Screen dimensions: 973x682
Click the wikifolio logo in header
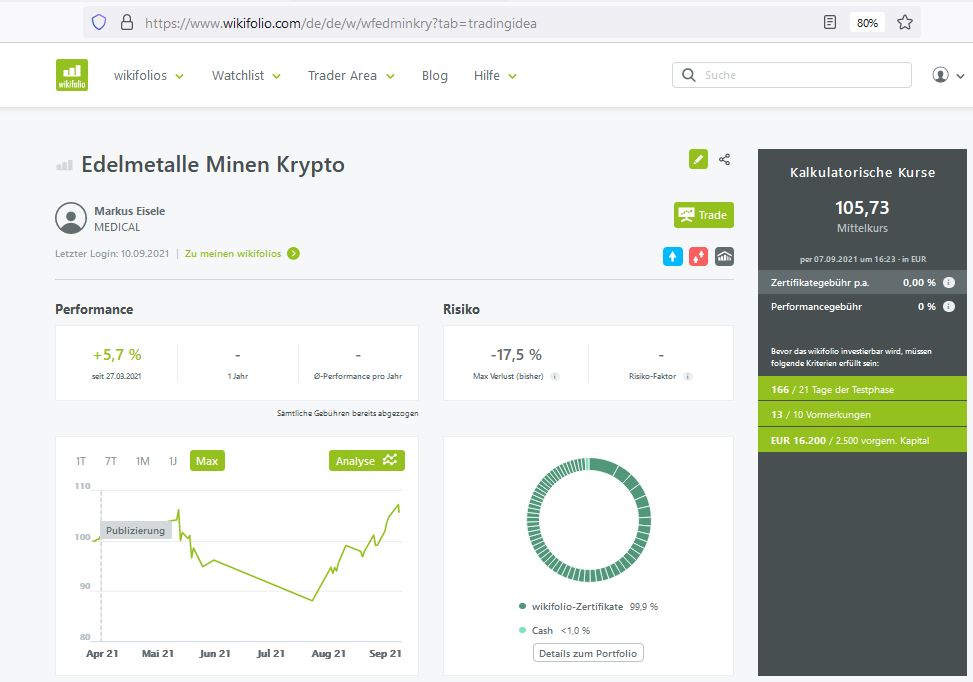pyautogui.click(x=72, y=75)
